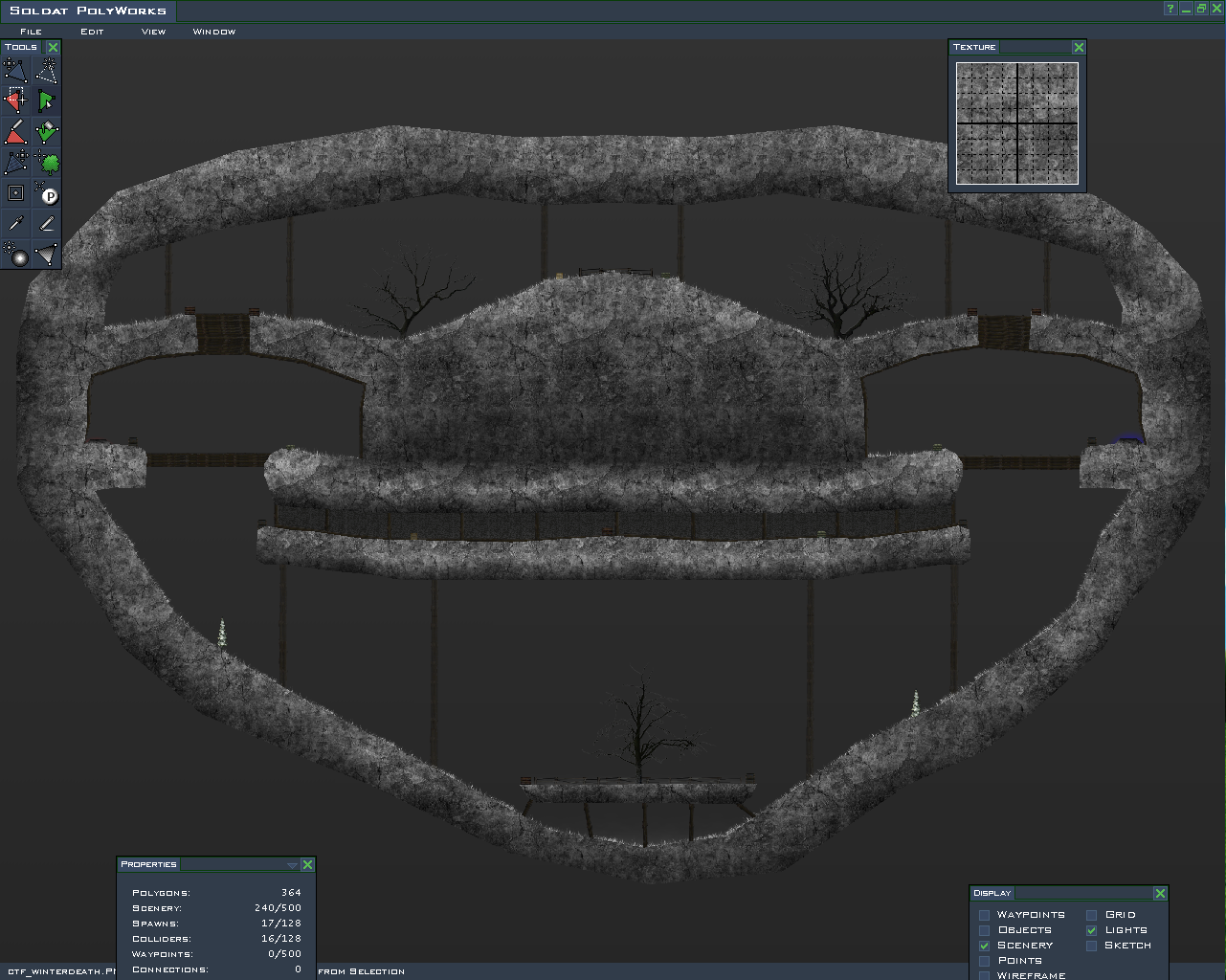Choose the vertex selection tool with red polygon
The height and width of the screenshot is (980, 1226).
(x=15, y=100)
